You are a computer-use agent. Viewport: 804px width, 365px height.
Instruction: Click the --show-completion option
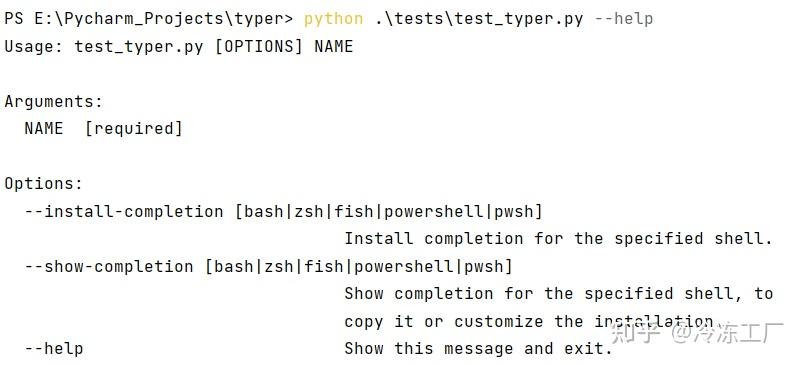click(109, 266)
